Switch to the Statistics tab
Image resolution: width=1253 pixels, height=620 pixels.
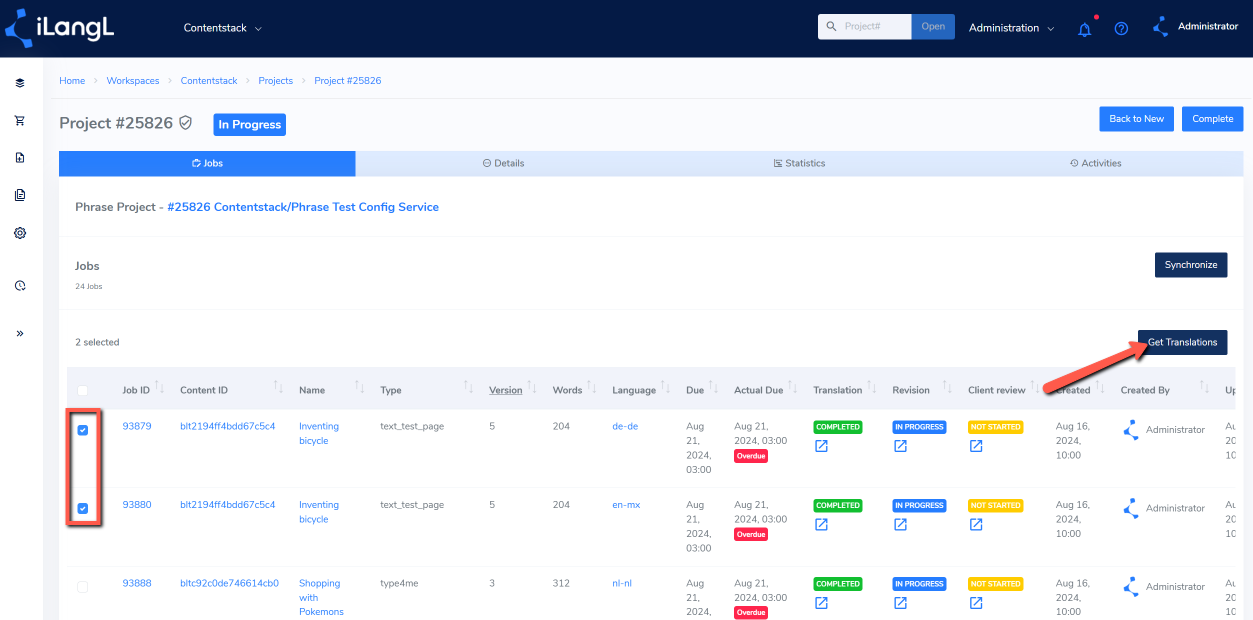pyautogui.click(x=799, y=163)
